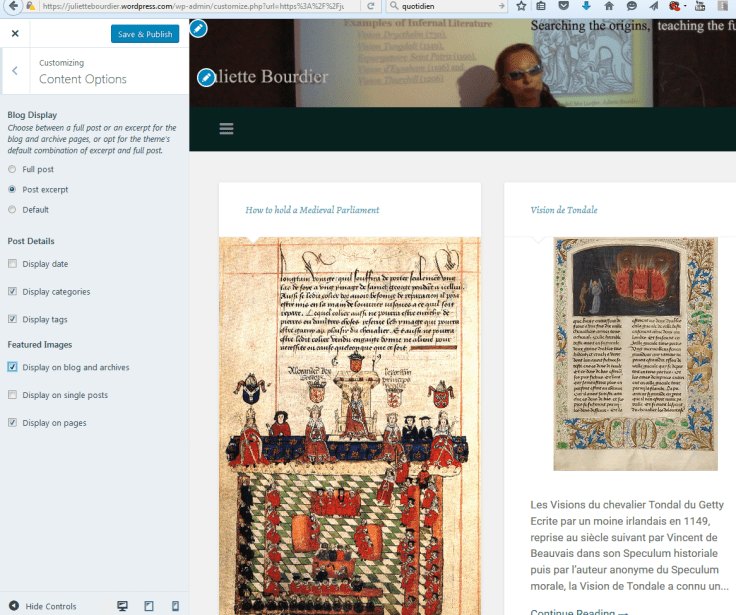Collapse sidebar with Hide Controls
736x615 pixels.
tap(42, 606)
